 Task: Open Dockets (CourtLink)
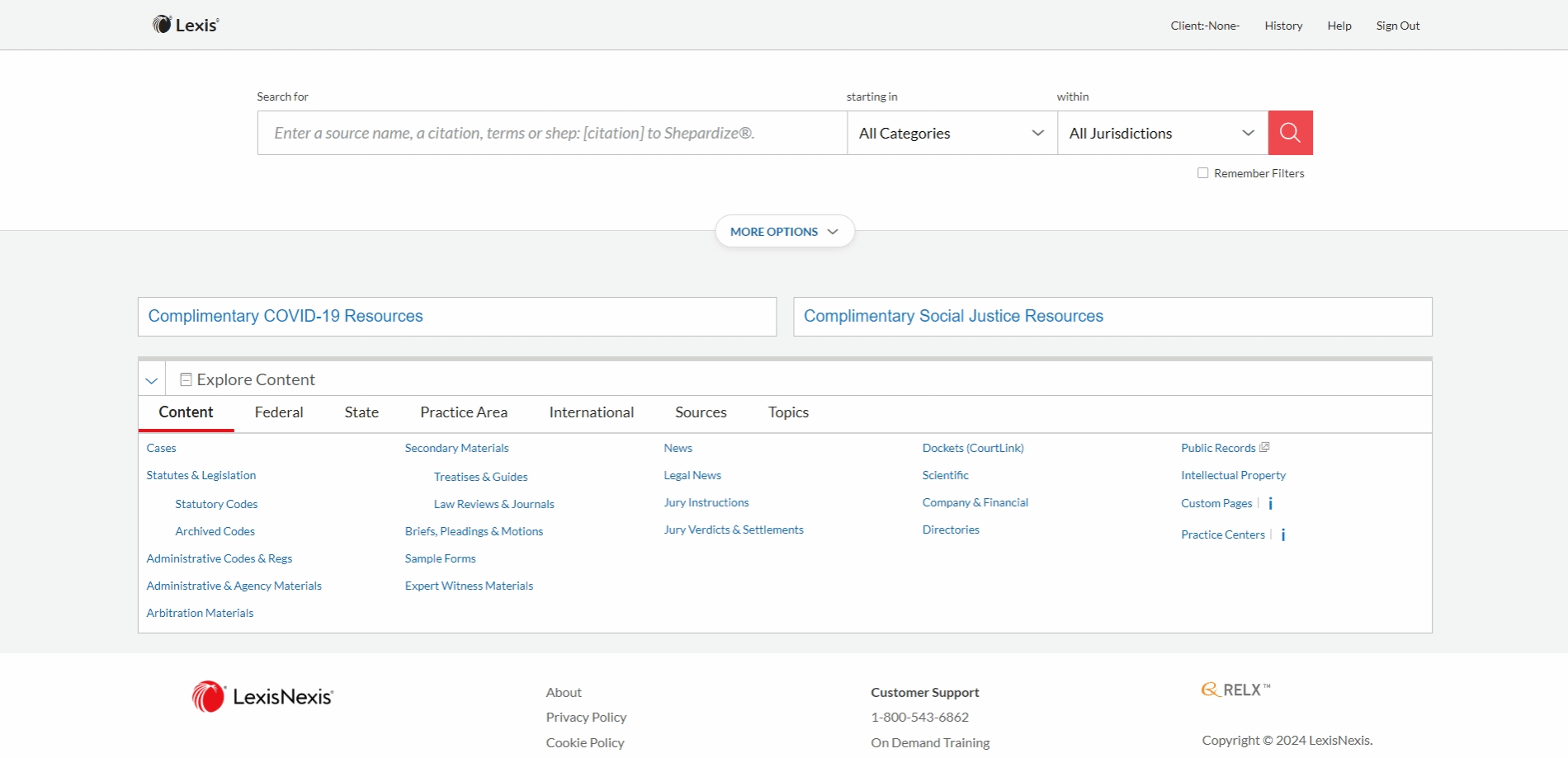973,448
